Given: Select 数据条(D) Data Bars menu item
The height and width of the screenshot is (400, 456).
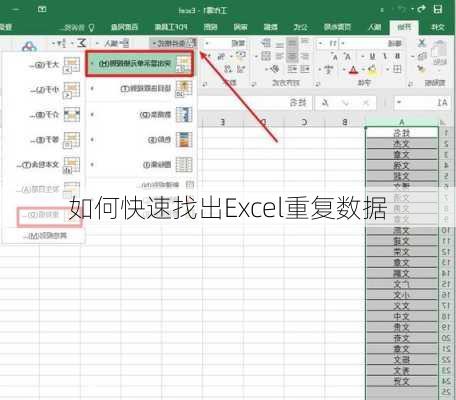Looking at the screenshot, I should pyautogui.click(x=140, y=115).
